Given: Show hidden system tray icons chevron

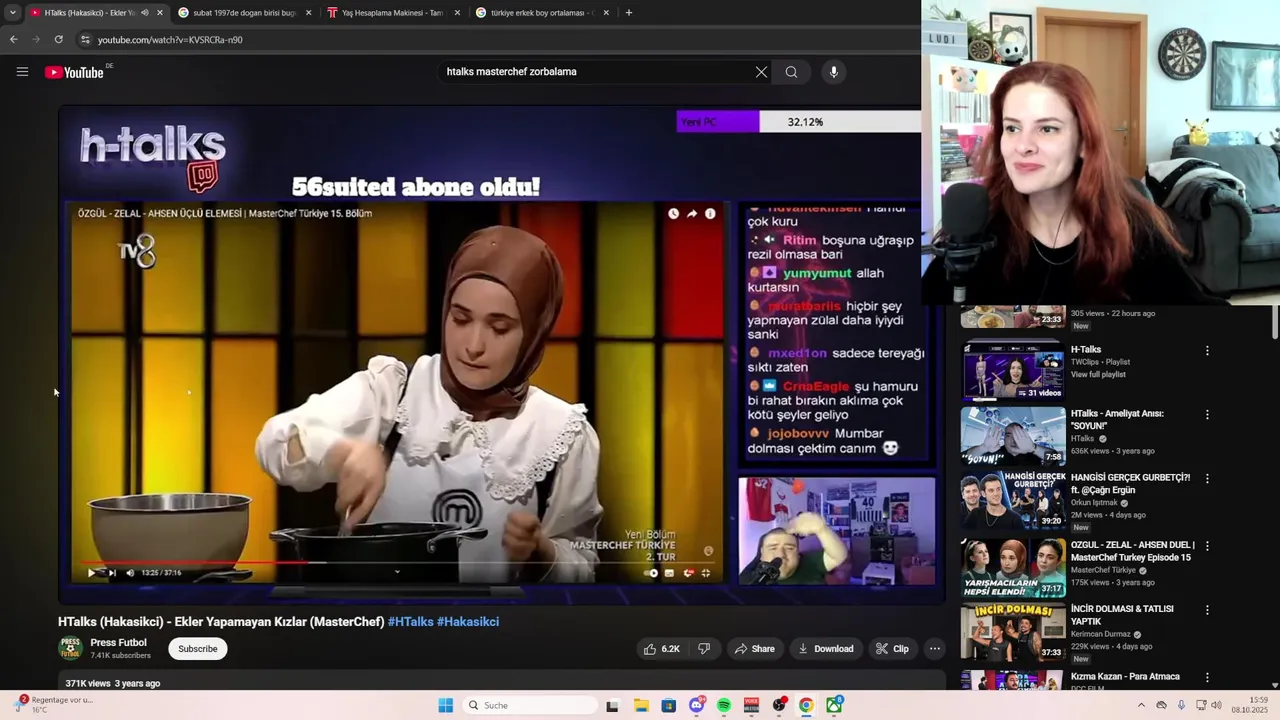Looking at the screenshot, I should (1141, 705).
